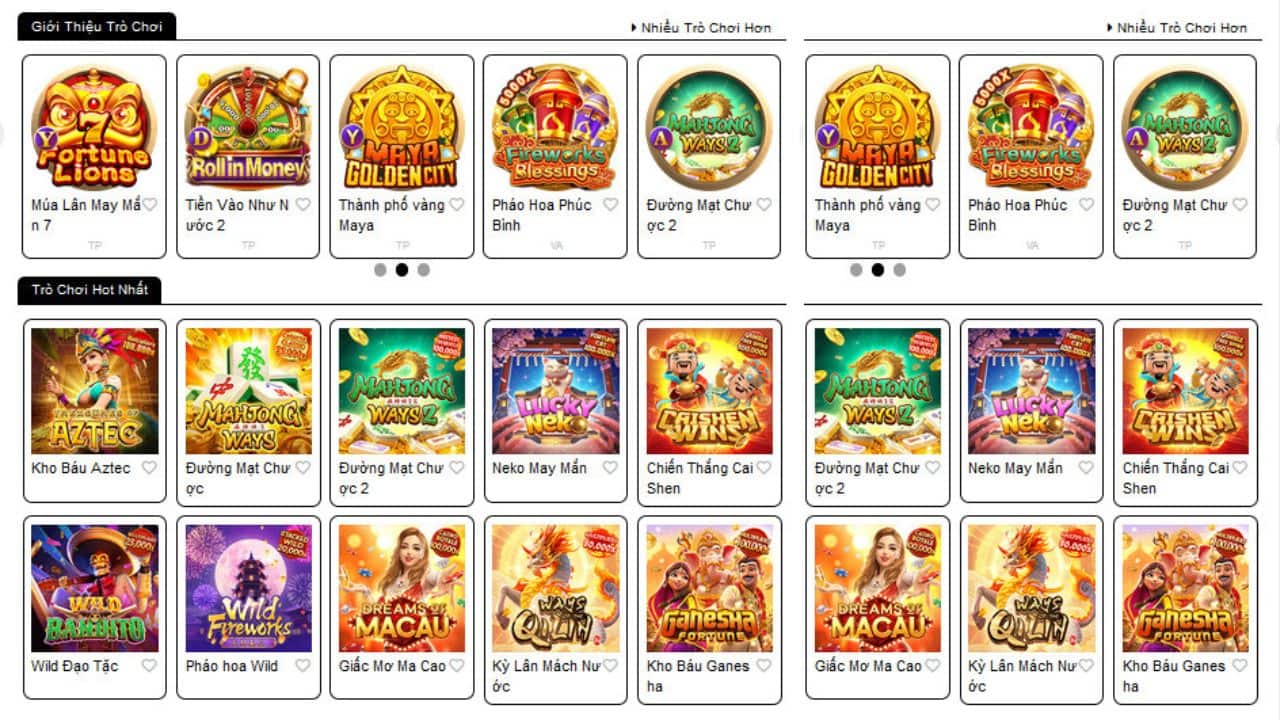Toggle the heart next to Pháo hoa Wild

pos(303,666)
